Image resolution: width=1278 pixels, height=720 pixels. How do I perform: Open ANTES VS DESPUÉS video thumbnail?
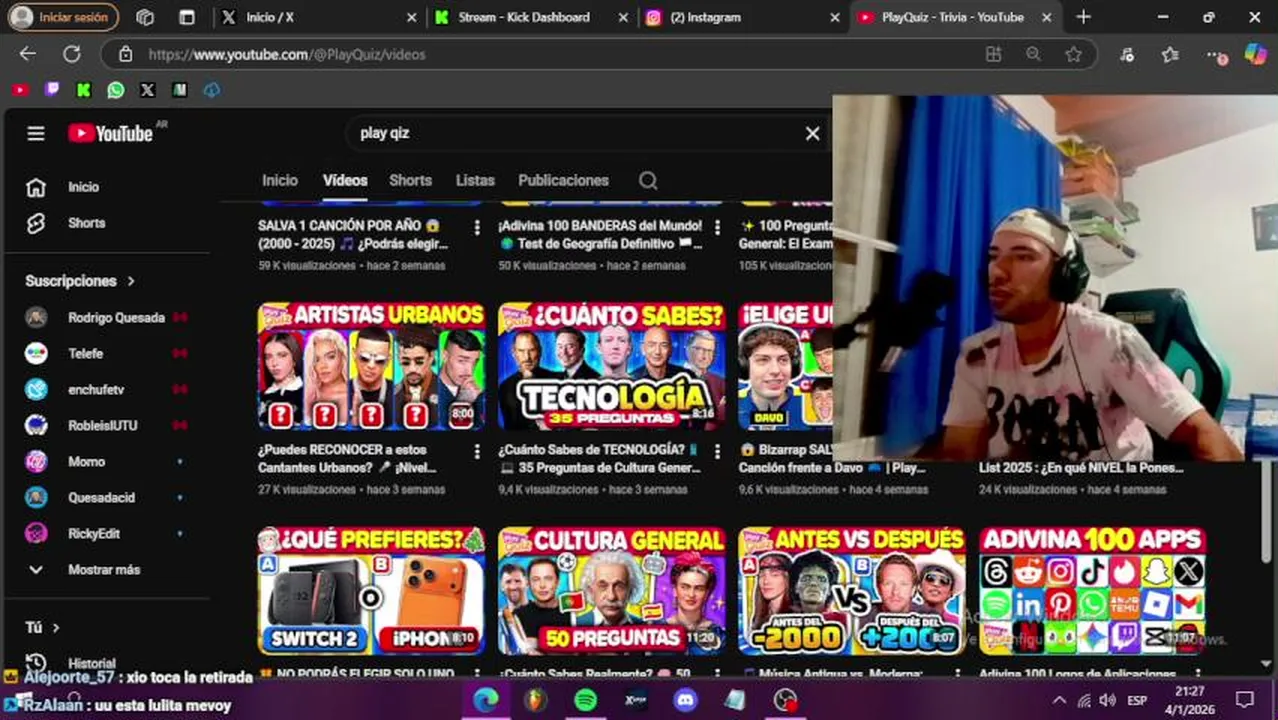[x=852, y=590]
